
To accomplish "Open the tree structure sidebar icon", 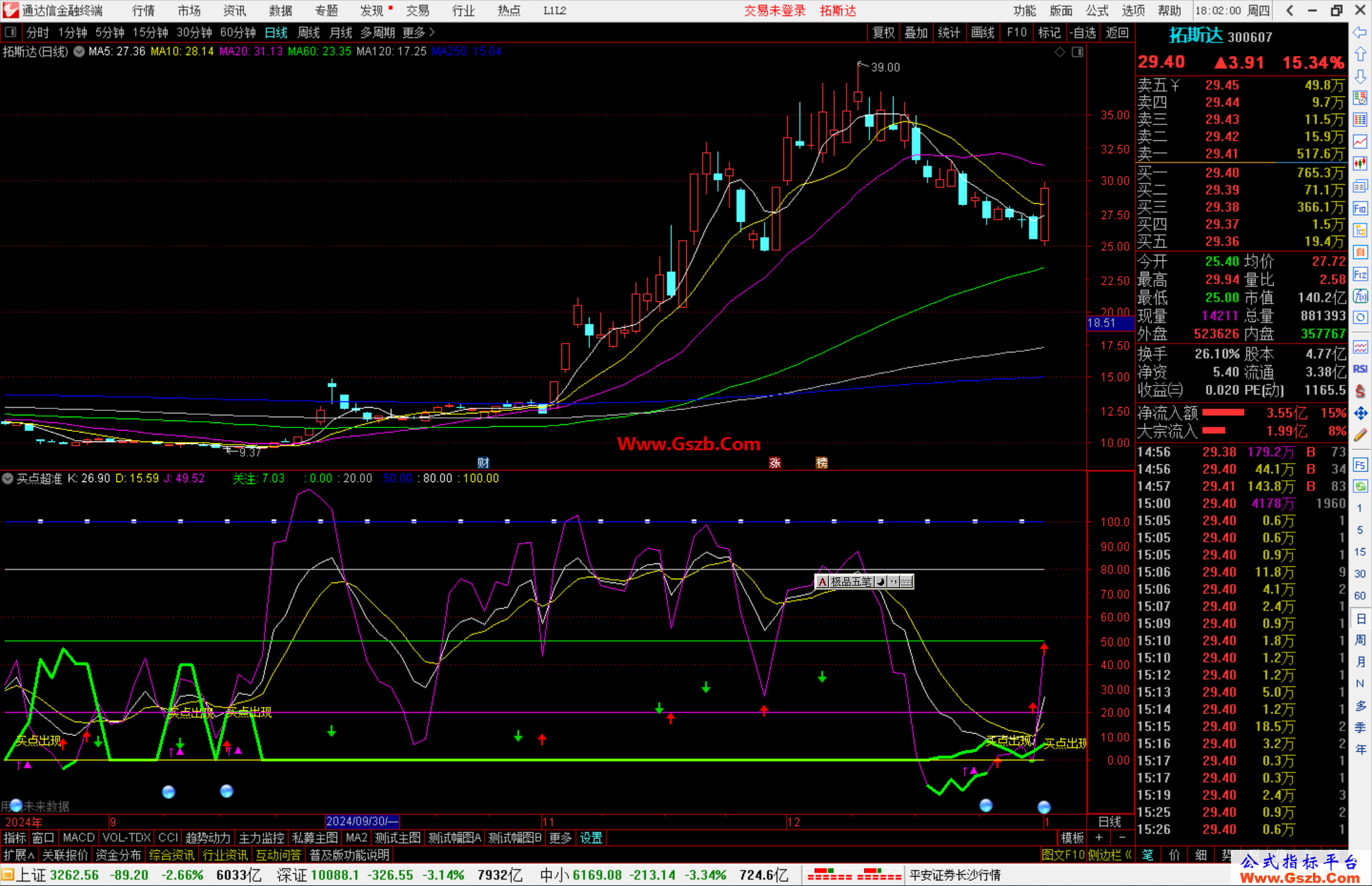I will [1360, 230].
